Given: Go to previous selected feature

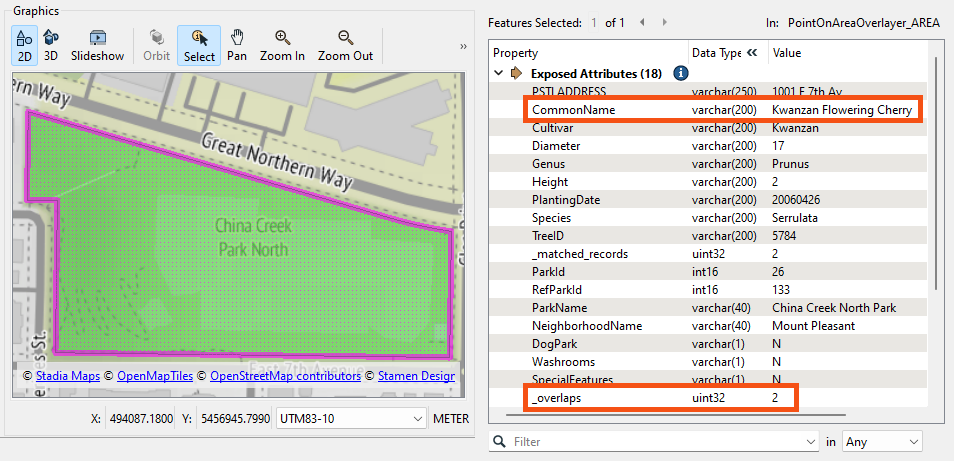Looking at the screenshot, I should [x=641, y=22].
